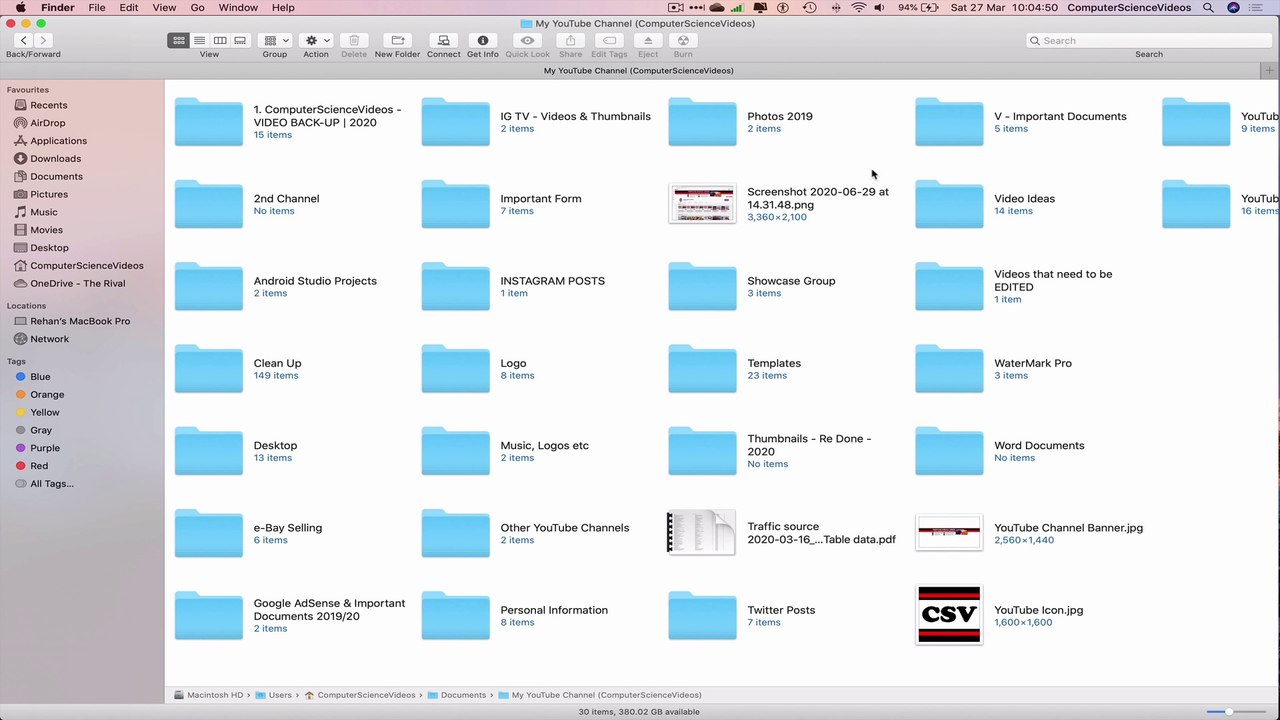This screenshot has height=720, width=1280.
Task: Select Network in sidebar locations
Action: coord(49,339)
